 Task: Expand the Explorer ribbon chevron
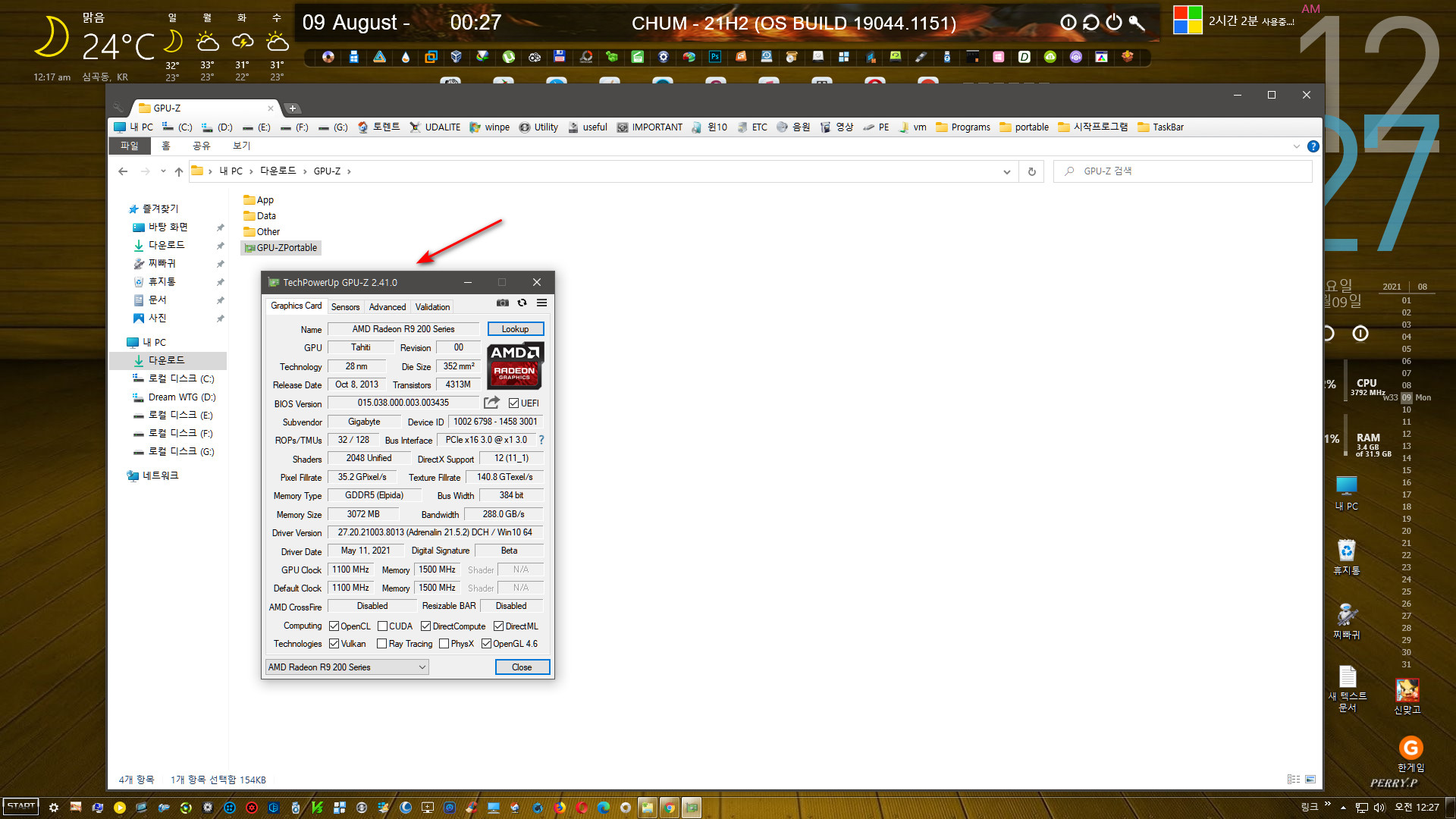[1296, 146]
